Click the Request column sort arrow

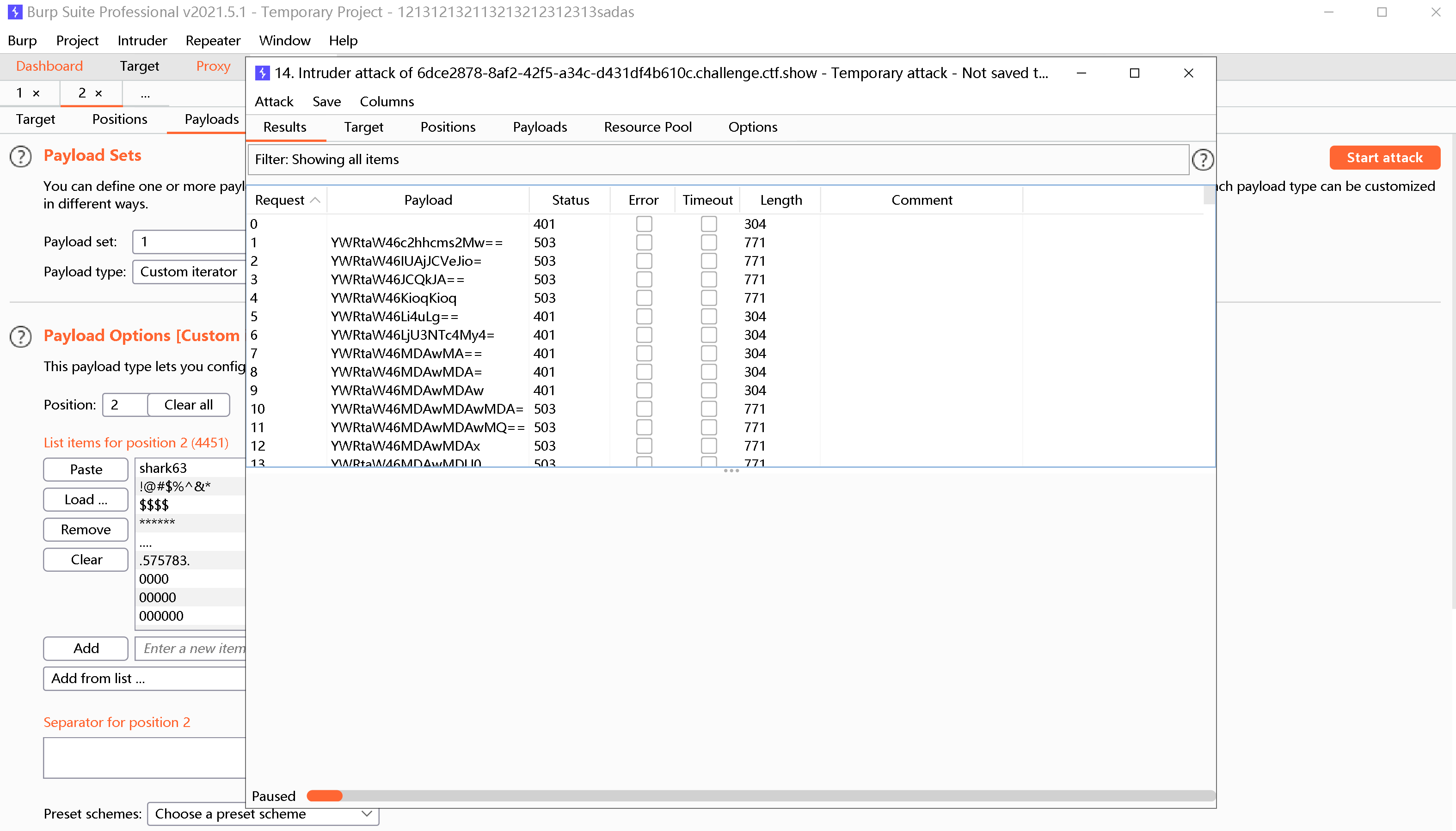point(314,200)
